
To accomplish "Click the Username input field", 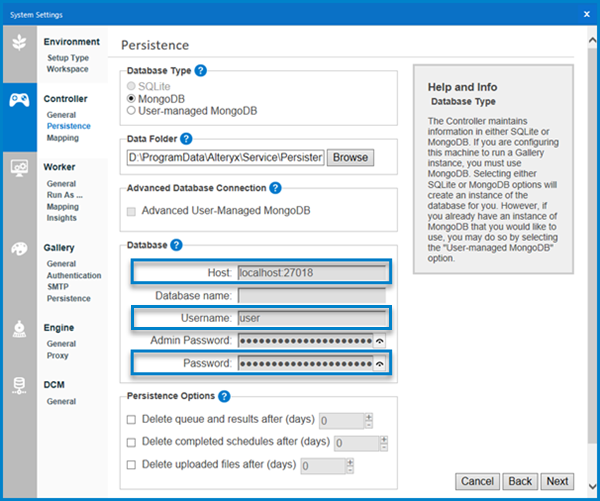I will pyautogui.click(x=311, y=318).
